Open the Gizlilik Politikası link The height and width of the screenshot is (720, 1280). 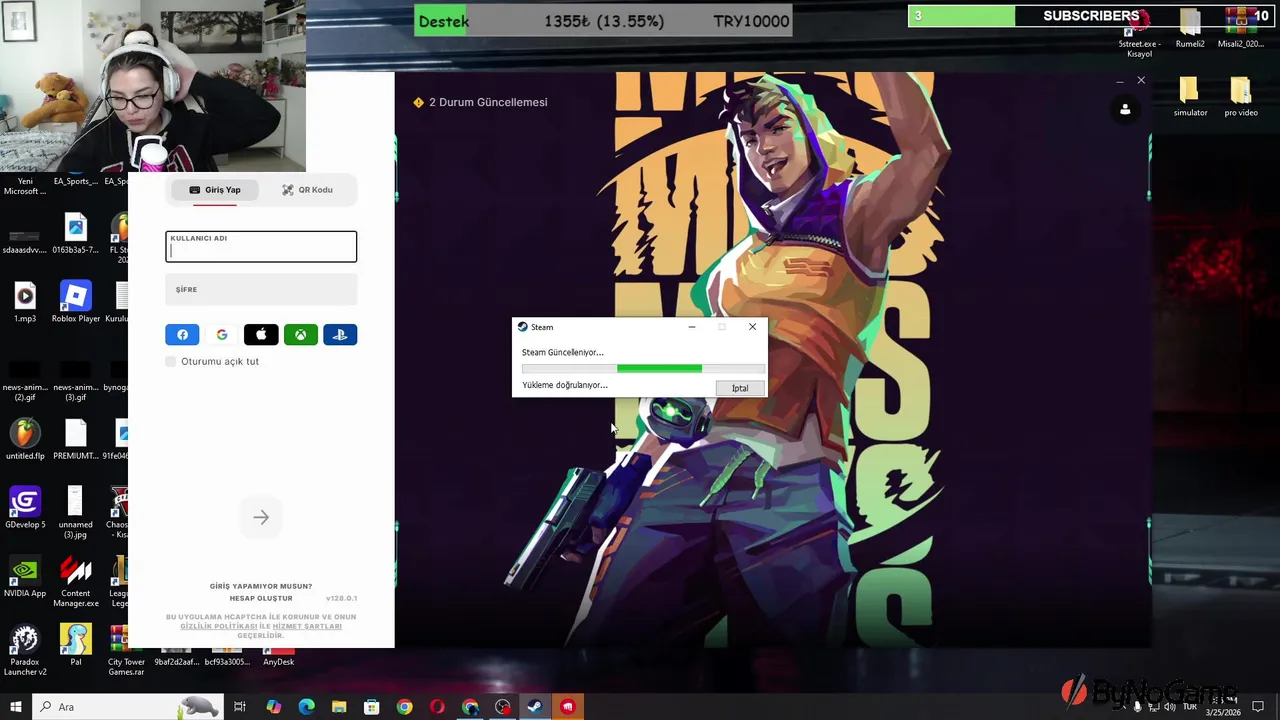(218, 626)
